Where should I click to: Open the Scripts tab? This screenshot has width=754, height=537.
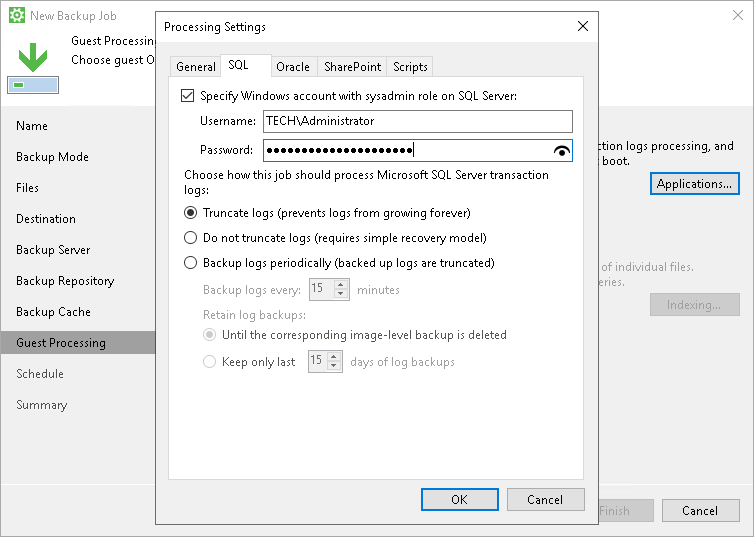coord(410,67)
